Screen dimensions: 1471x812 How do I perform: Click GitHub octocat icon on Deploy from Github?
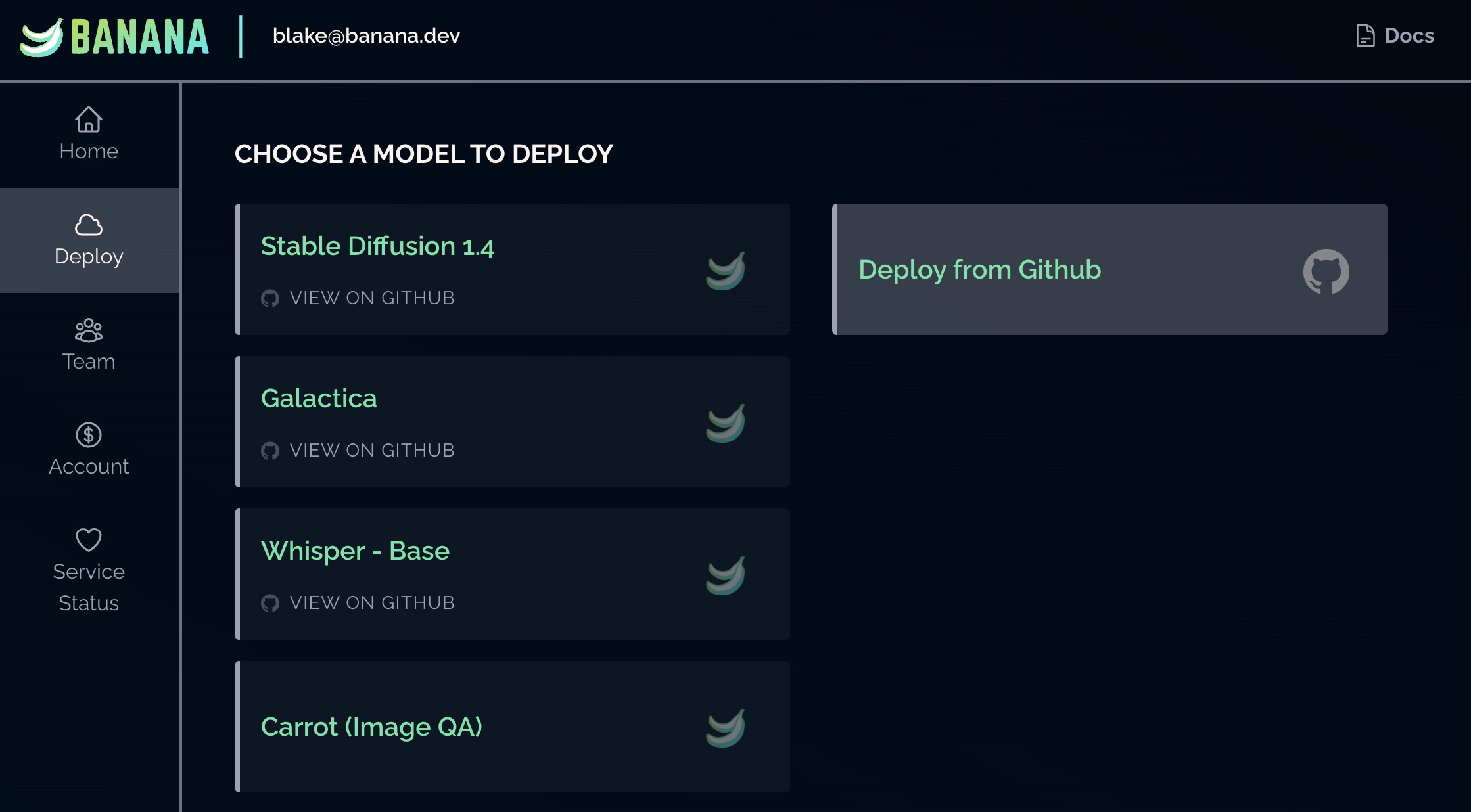tap(1326, 271)
